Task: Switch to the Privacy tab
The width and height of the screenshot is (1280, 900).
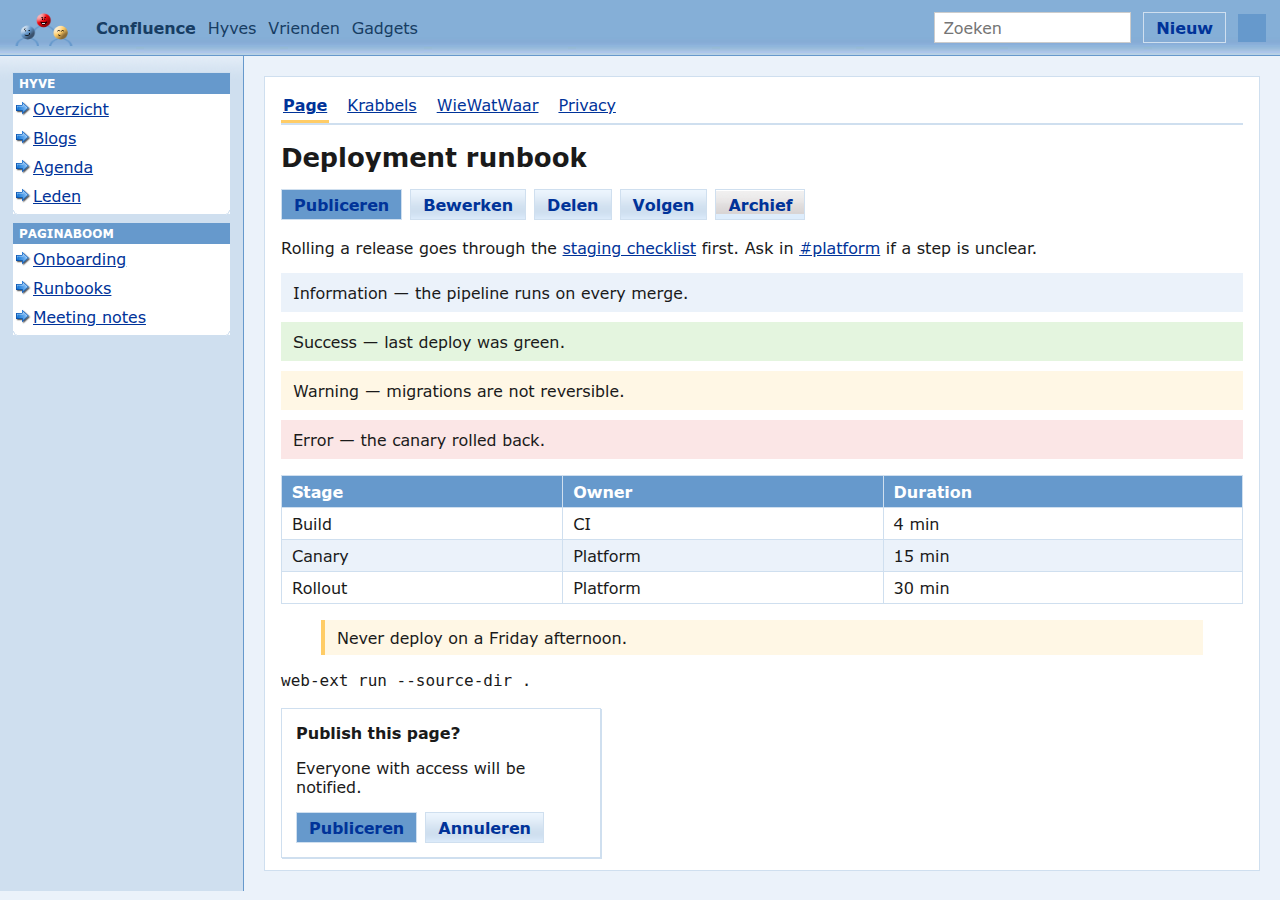Action: 587,105
